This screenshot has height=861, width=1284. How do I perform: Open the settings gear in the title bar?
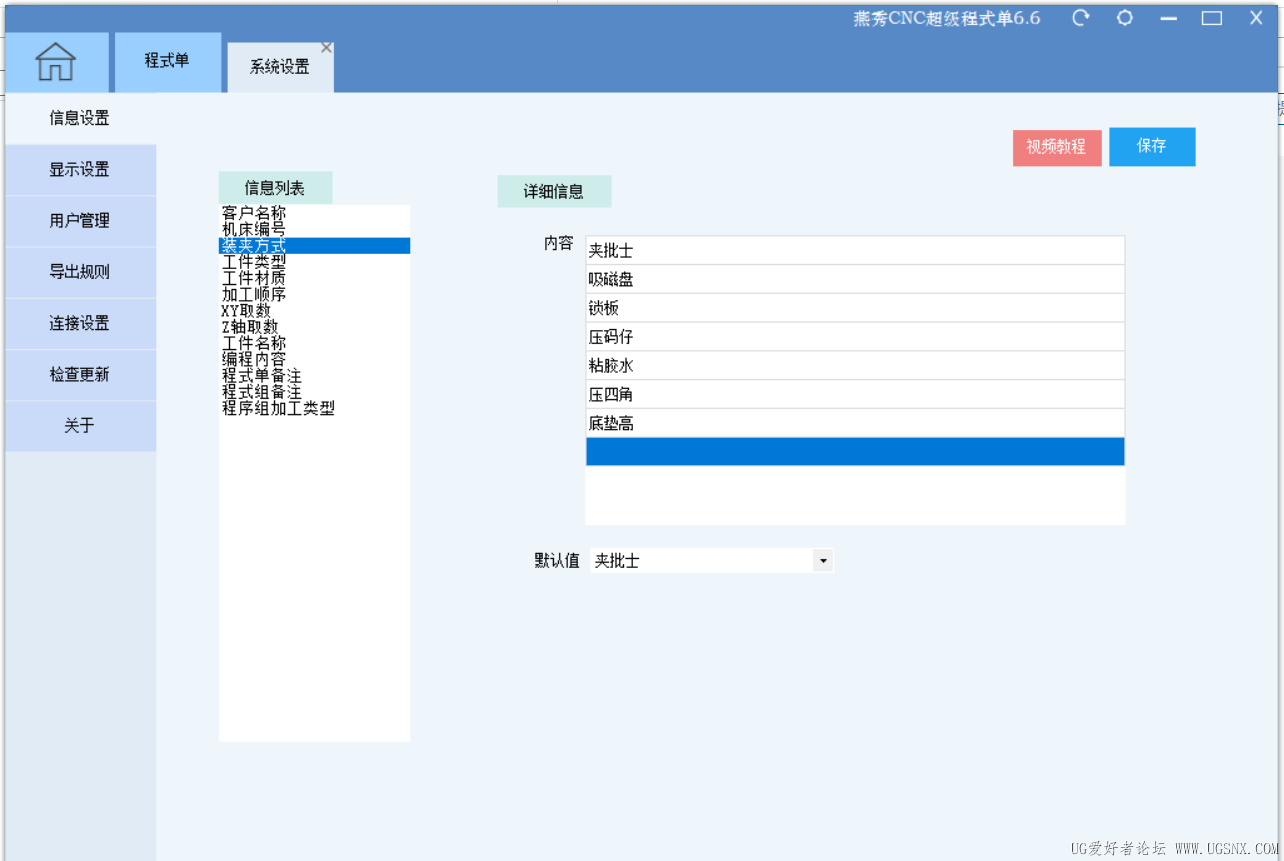pos(1124,17)
